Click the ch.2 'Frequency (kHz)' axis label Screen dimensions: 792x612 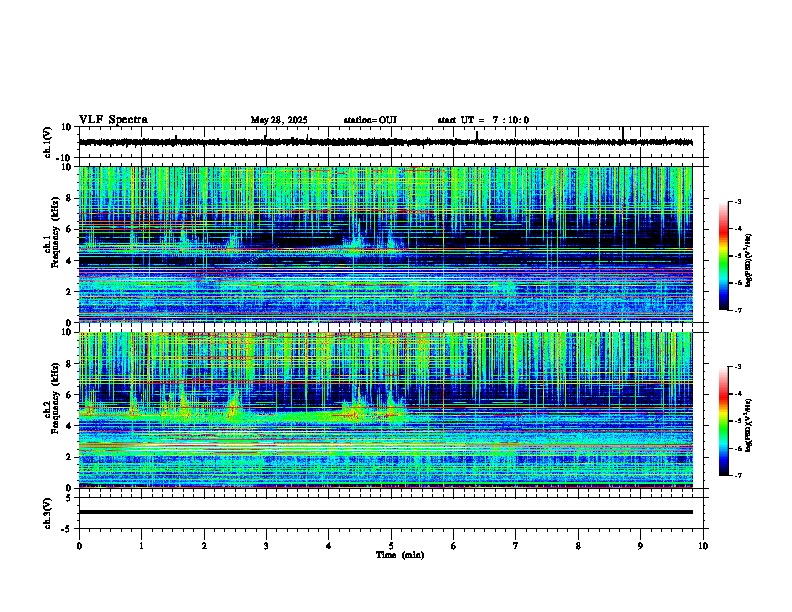[56, 398]
